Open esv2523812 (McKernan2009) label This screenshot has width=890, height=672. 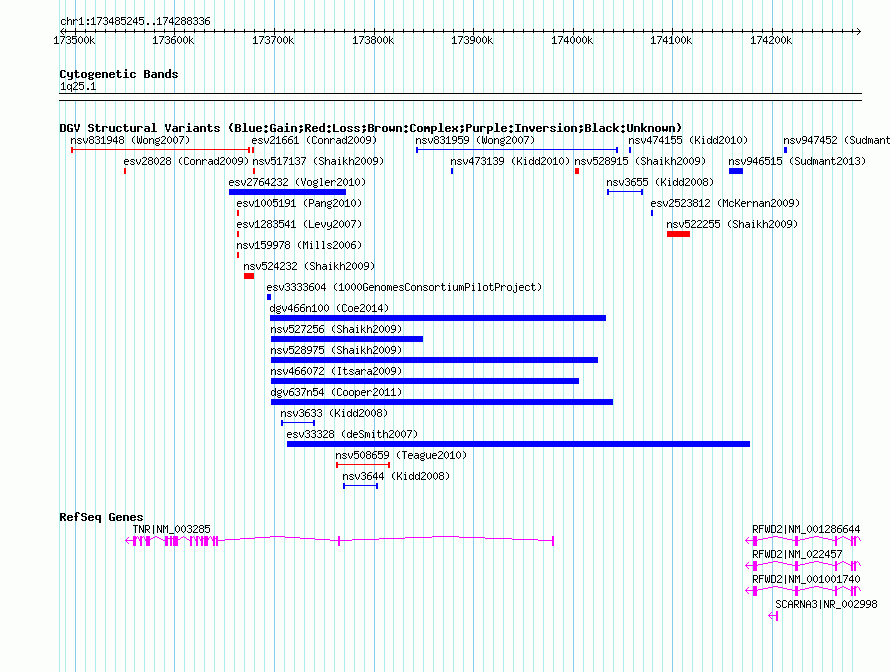click(x=725, y=203)
